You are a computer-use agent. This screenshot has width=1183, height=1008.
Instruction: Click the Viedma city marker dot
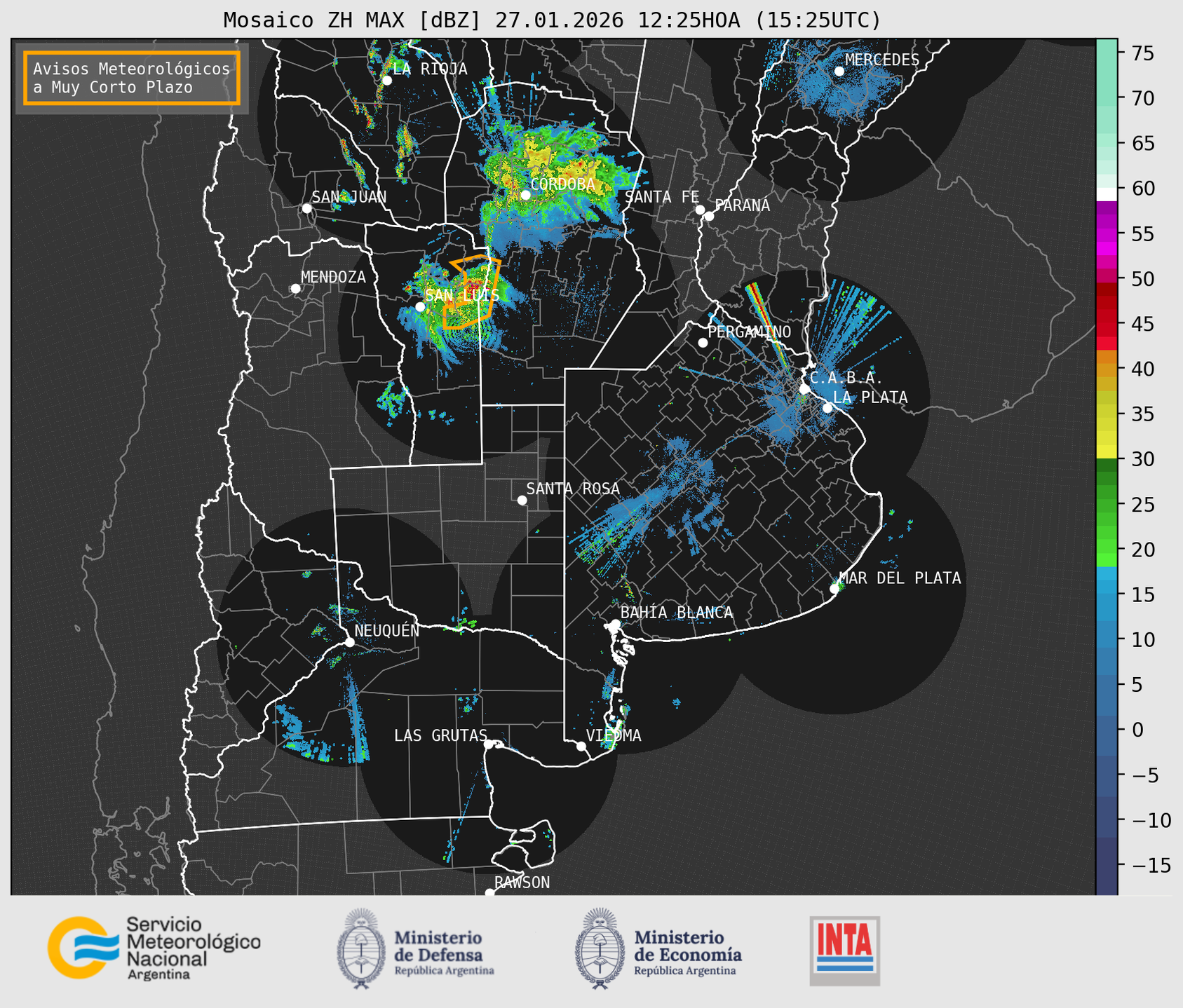coord(581,746)
